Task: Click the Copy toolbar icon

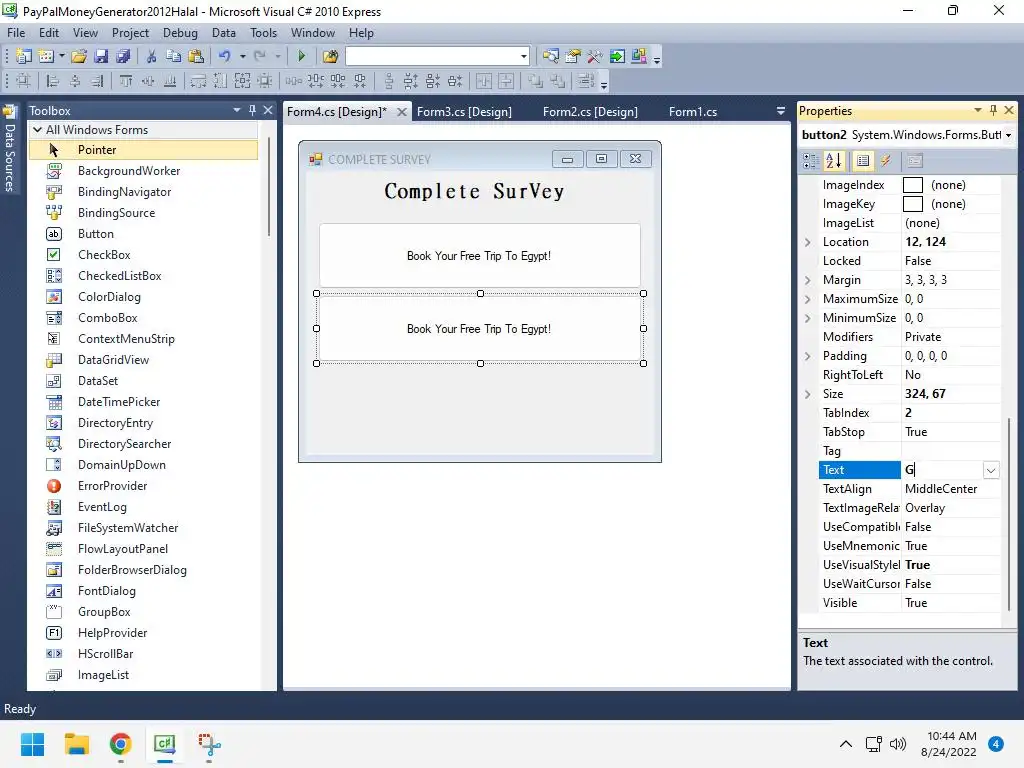Action: click(173, 57)
